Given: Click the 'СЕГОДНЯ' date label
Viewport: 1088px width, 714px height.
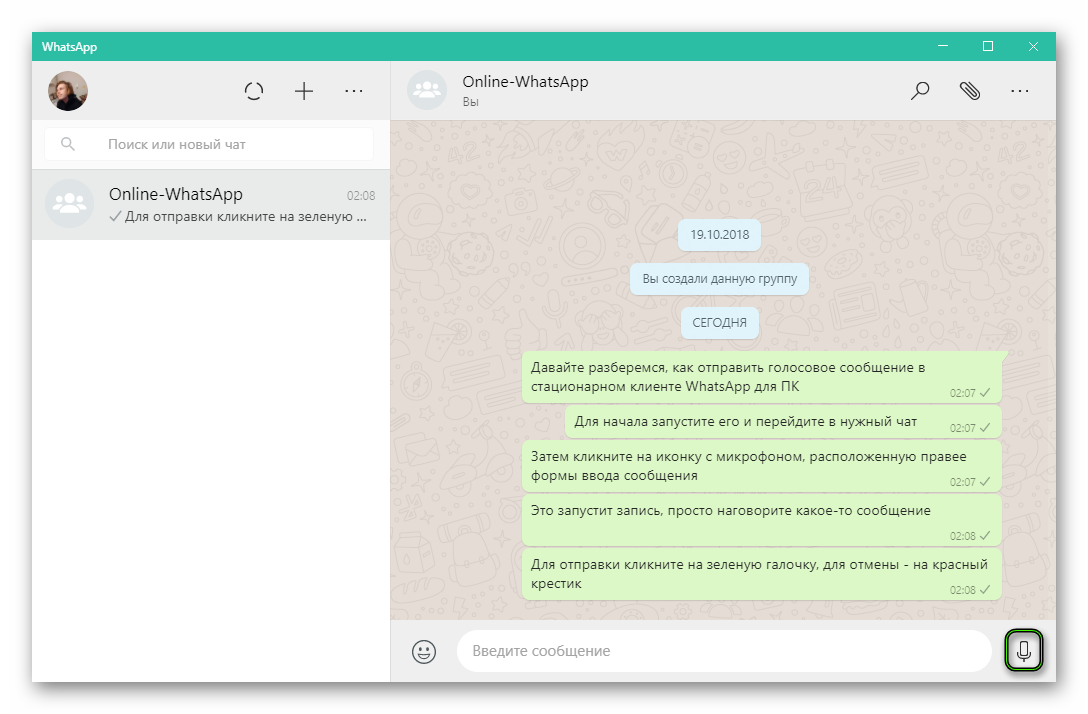Looking at the screenshot, I should 720,323.
